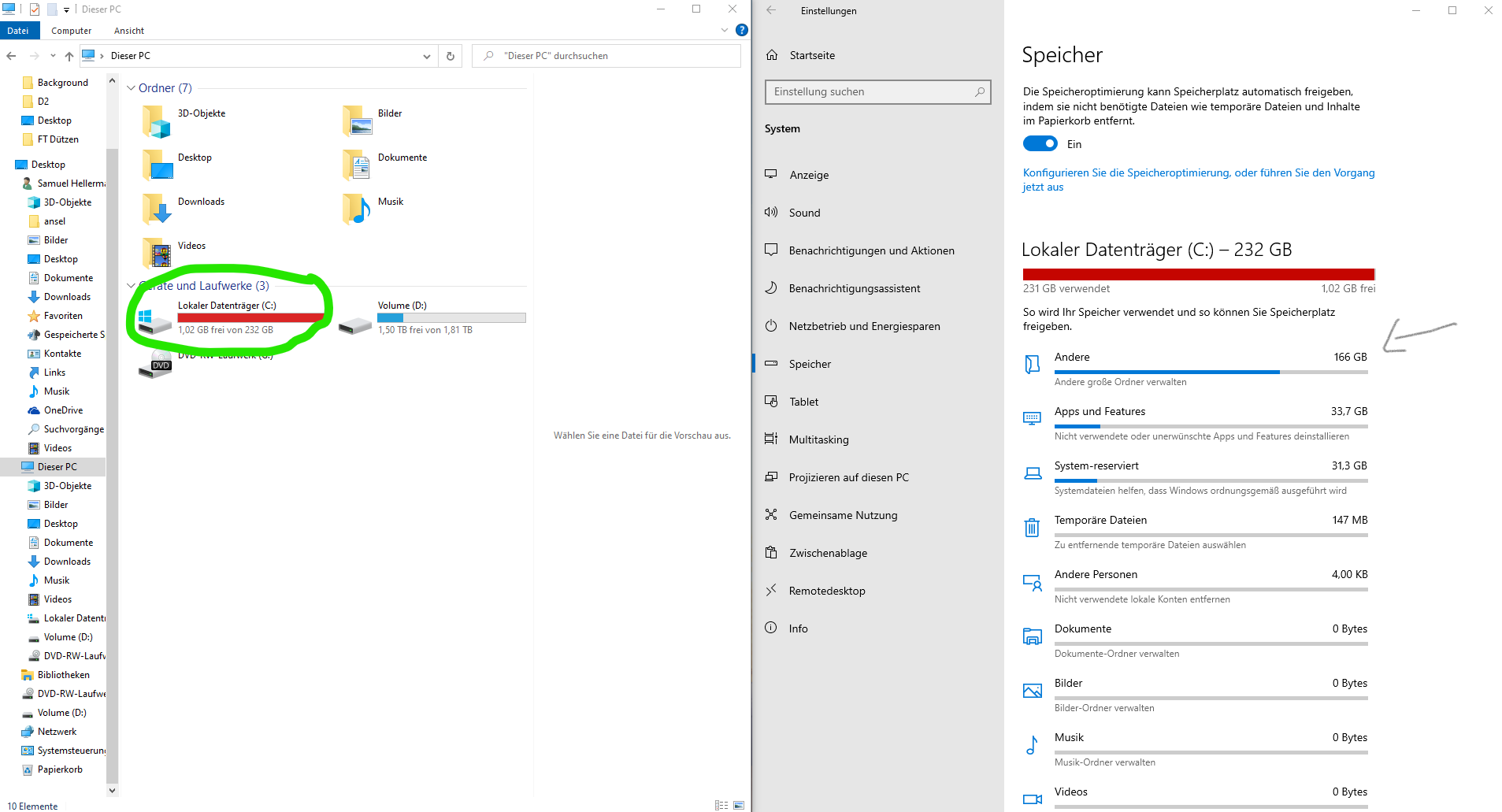
Task: Click the Zwischenablage clipboard icon
Action: tap(771, 552)
